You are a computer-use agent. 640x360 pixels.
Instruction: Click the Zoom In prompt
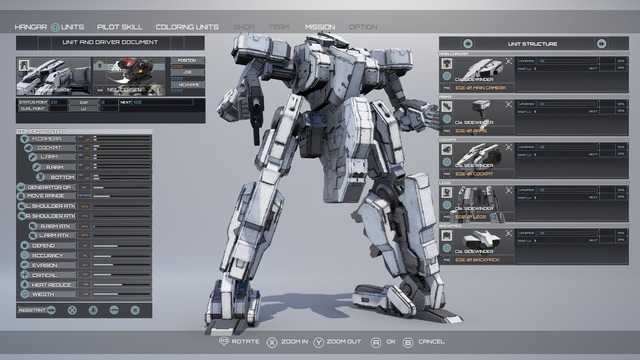point(287,342)
